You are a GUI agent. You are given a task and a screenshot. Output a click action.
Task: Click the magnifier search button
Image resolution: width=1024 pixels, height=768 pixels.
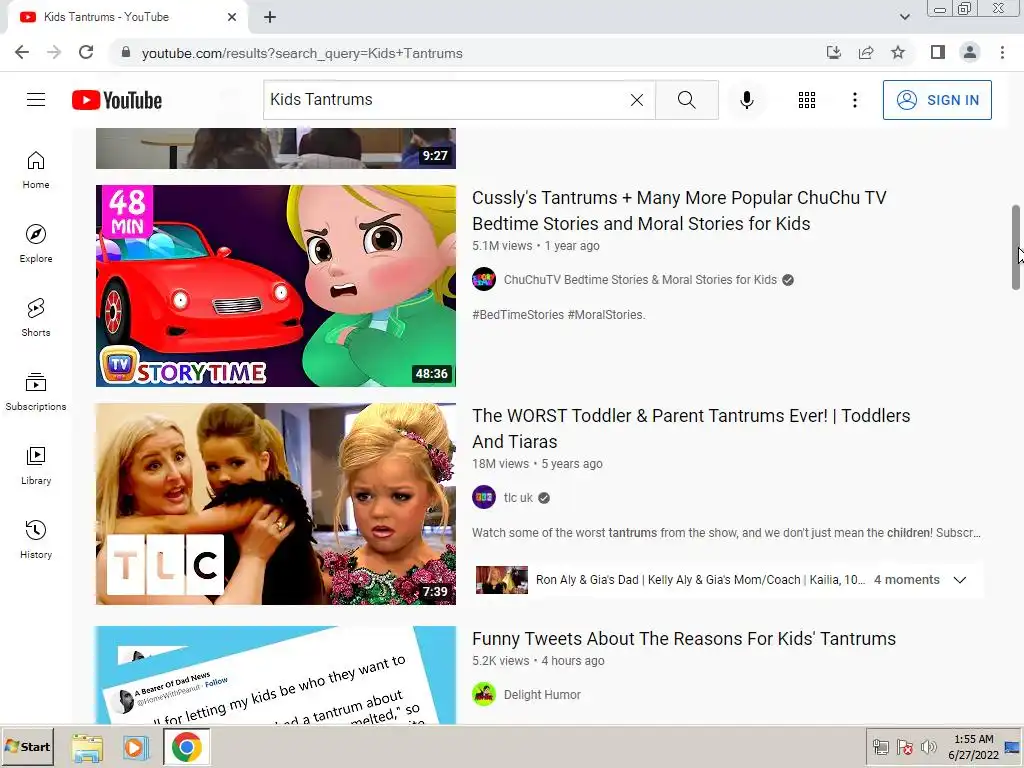pyautogui.click(x=686, y=100)
